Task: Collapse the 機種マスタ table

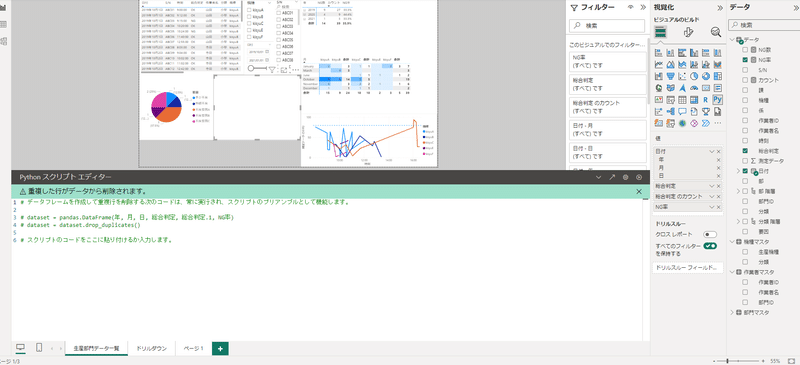Action: (733, 241)
